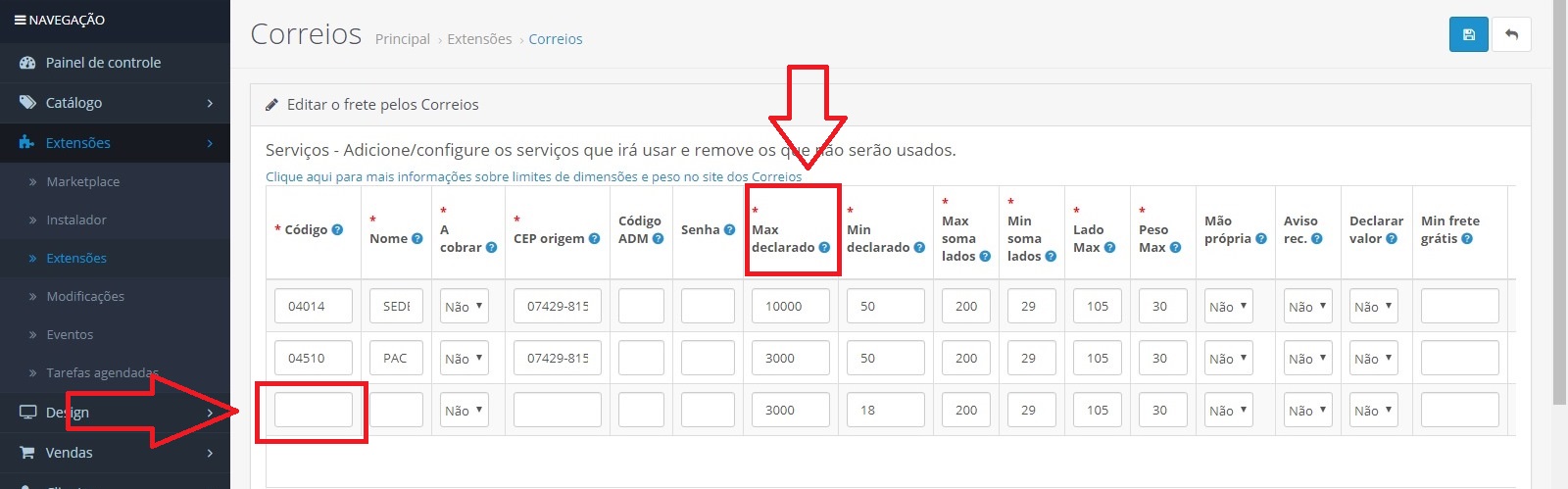Image resolution: width=1568 pixels, height=489 pixels.
Task: Click the A cobrar help icon
Action: (491, 247)
